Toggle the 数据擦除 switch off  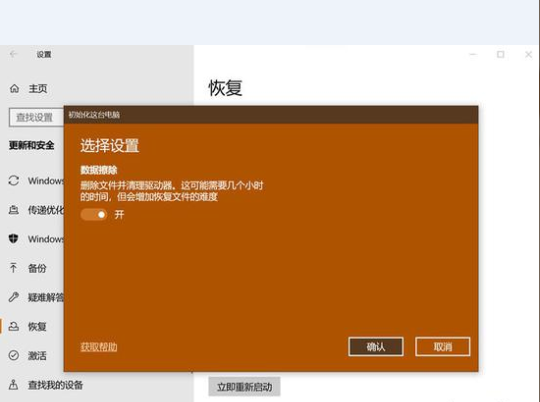coord(93,215)
